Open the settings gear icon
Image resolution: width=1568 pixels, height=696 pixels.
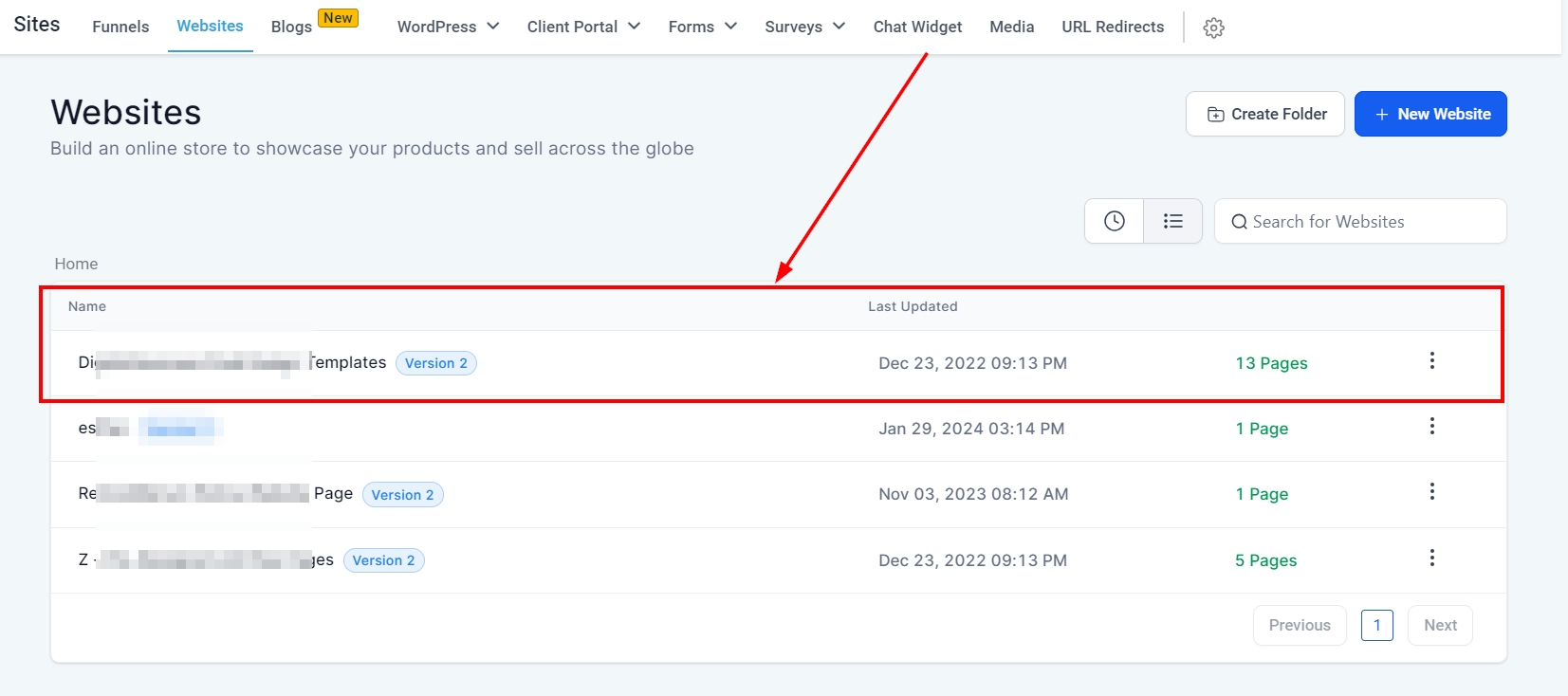point(1213,27)
